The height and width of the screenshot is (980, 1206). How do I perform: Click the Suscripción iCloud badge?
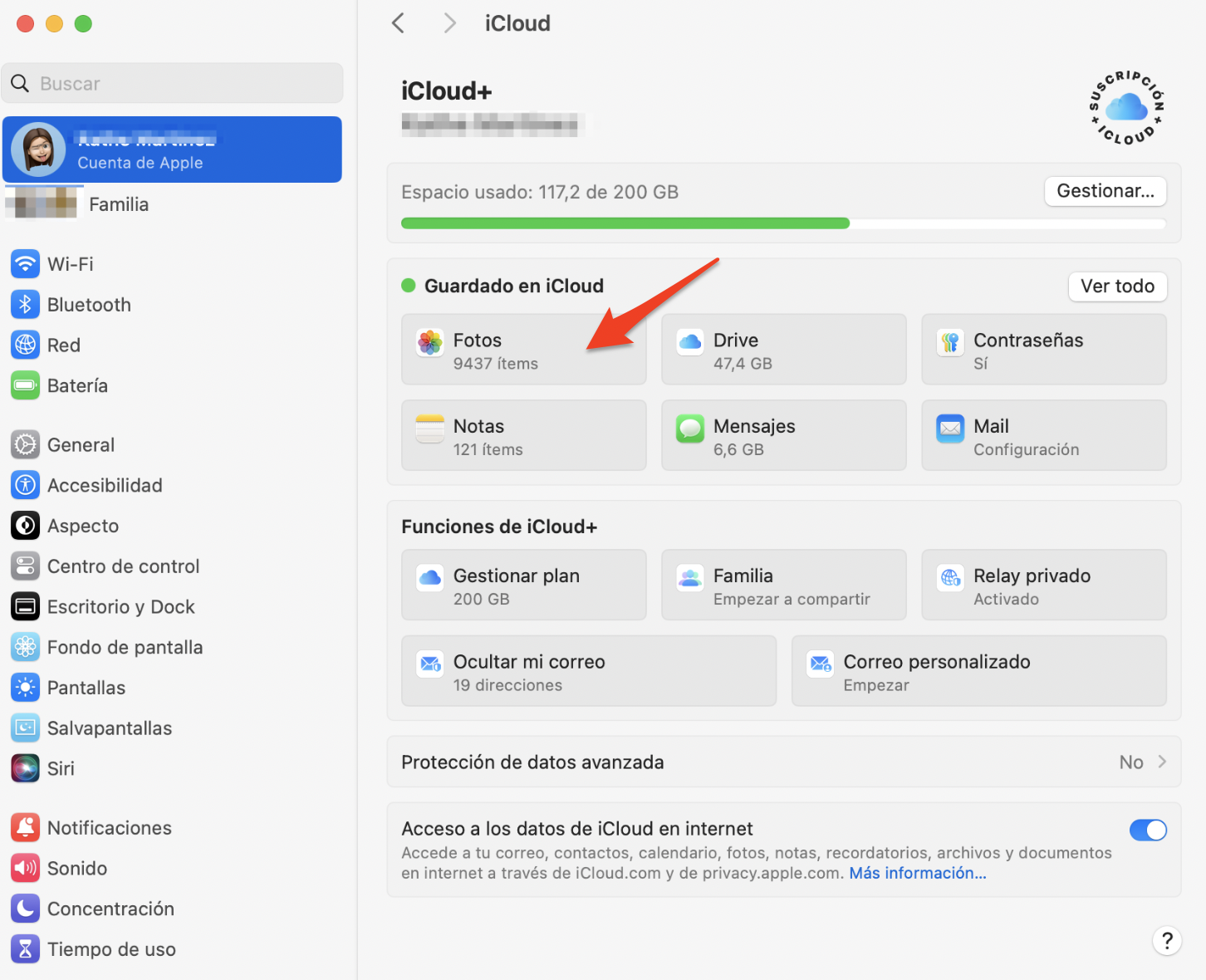[1126, 108]
